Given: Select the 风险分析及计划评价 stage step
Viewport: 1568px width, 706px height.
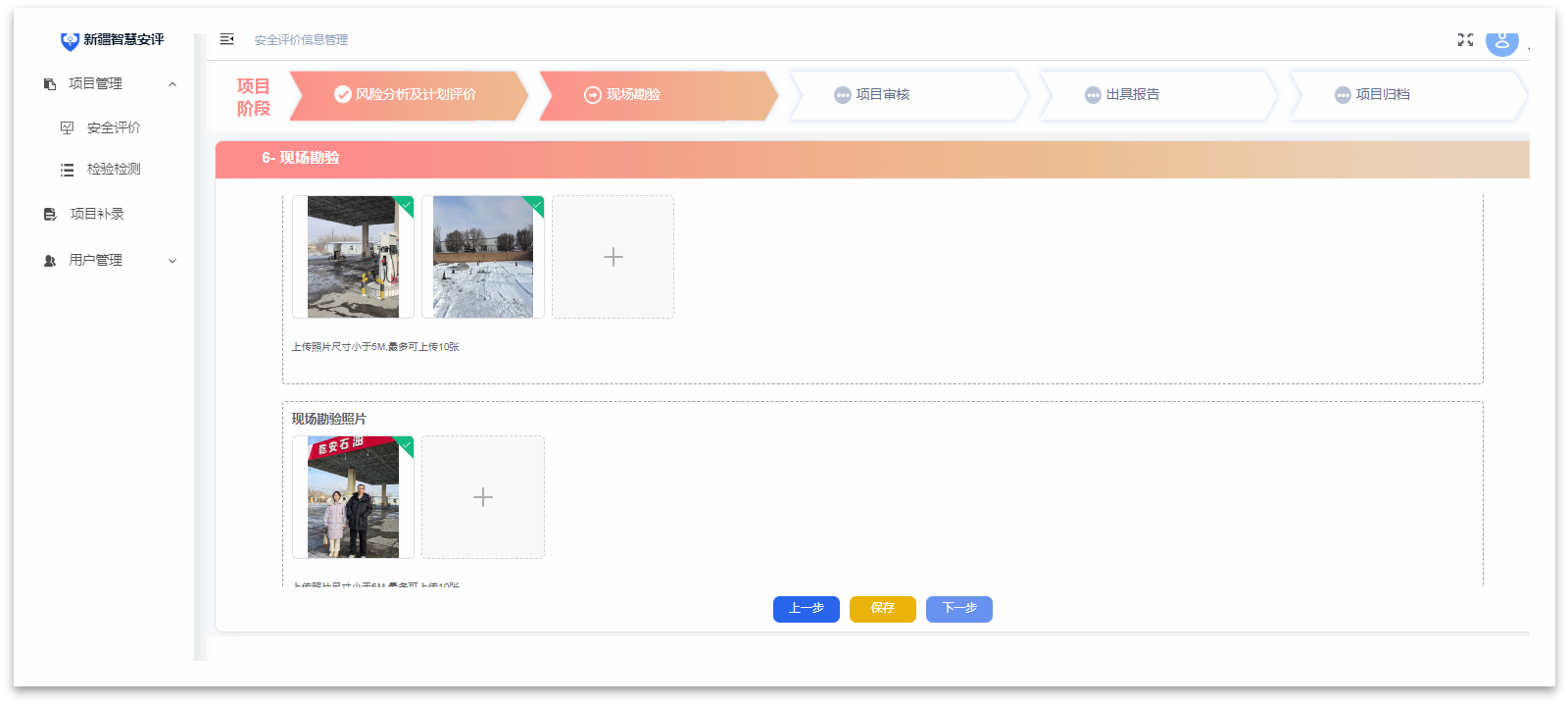Looking at the screenshot, I should point(407,95).
